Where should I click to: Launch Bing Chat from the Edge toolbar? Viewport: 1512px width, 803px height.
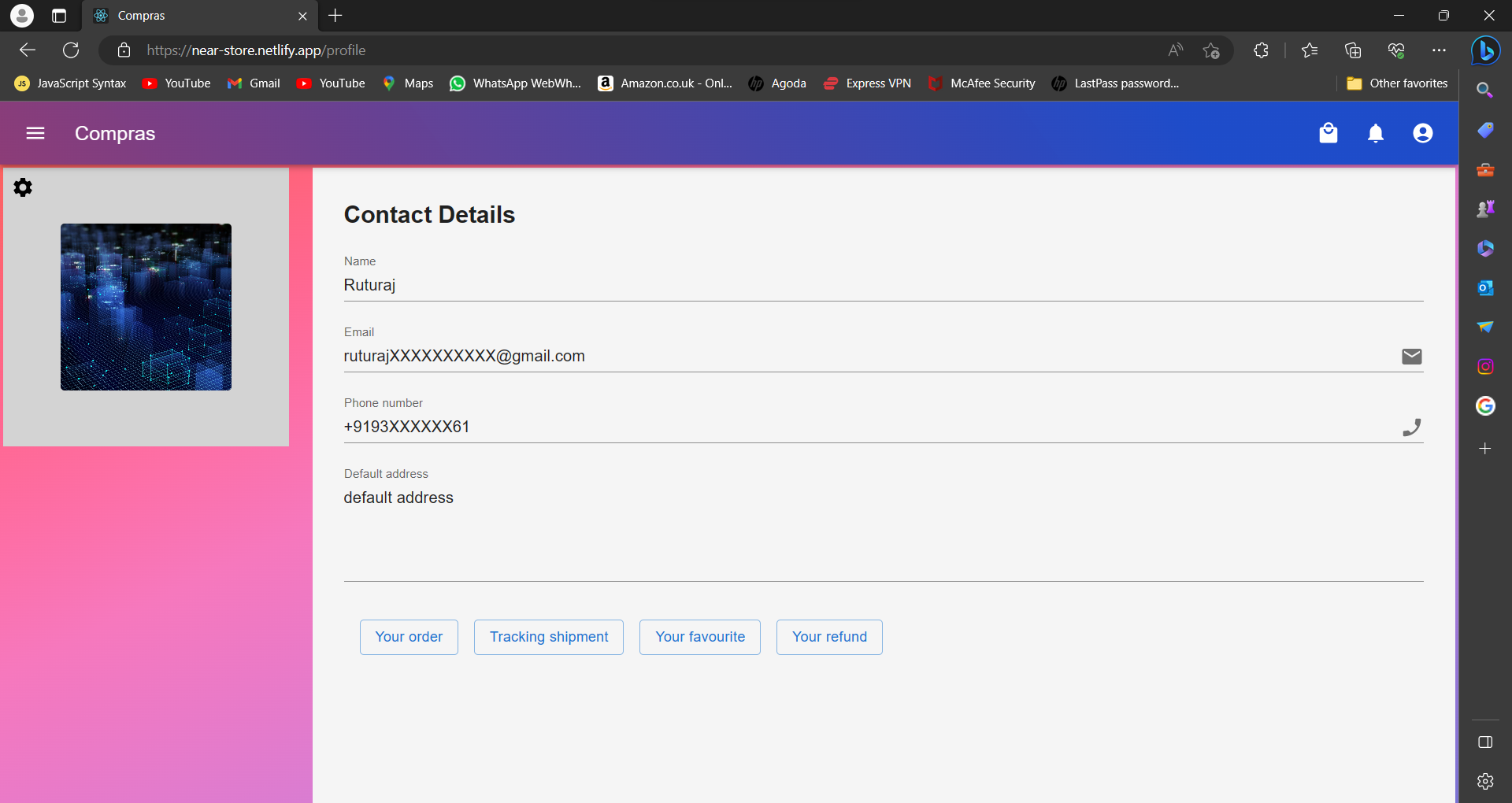(x=1487, y=50)
